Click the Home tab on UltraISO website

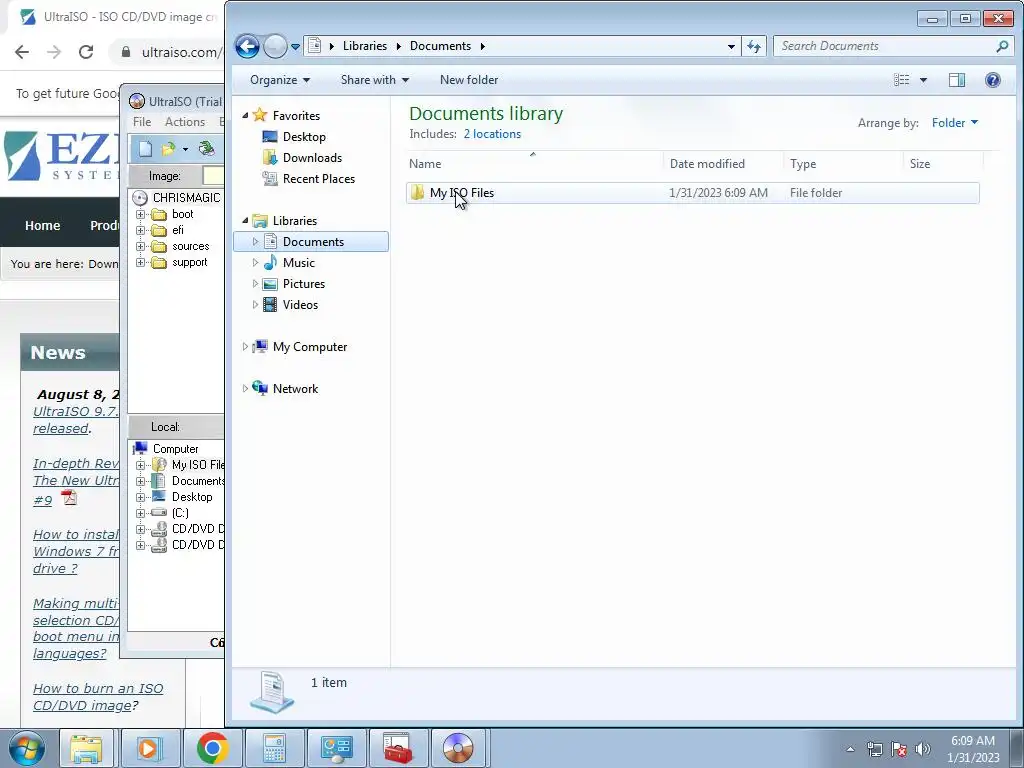42,225
